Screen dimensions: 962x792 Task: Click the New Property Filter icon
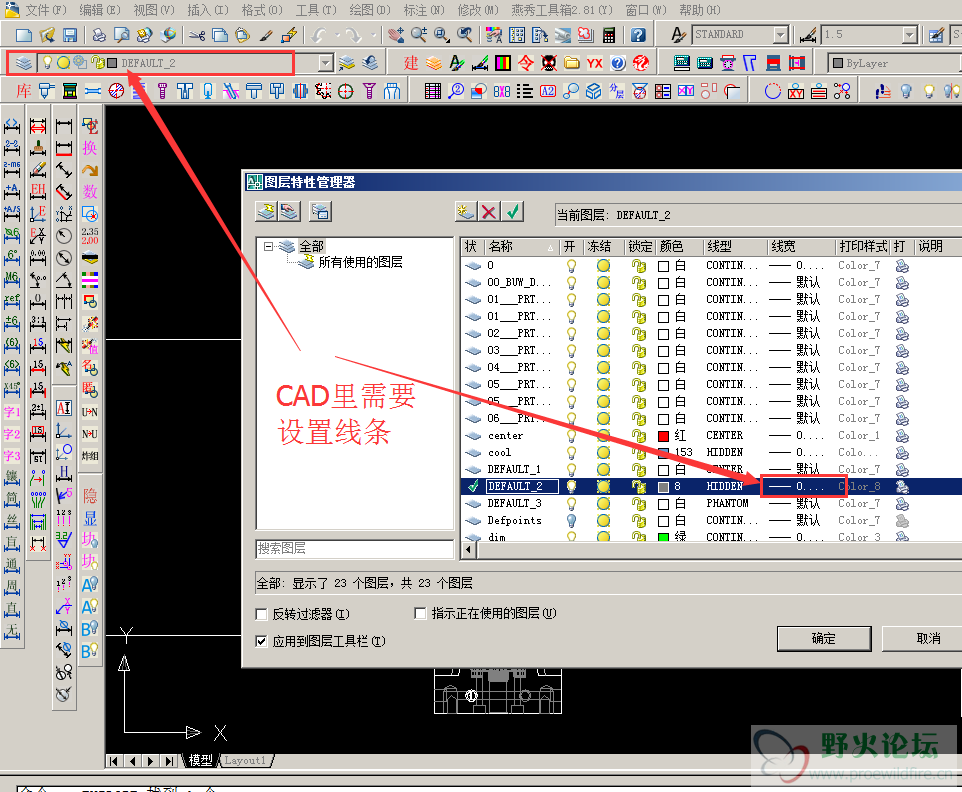266,212
